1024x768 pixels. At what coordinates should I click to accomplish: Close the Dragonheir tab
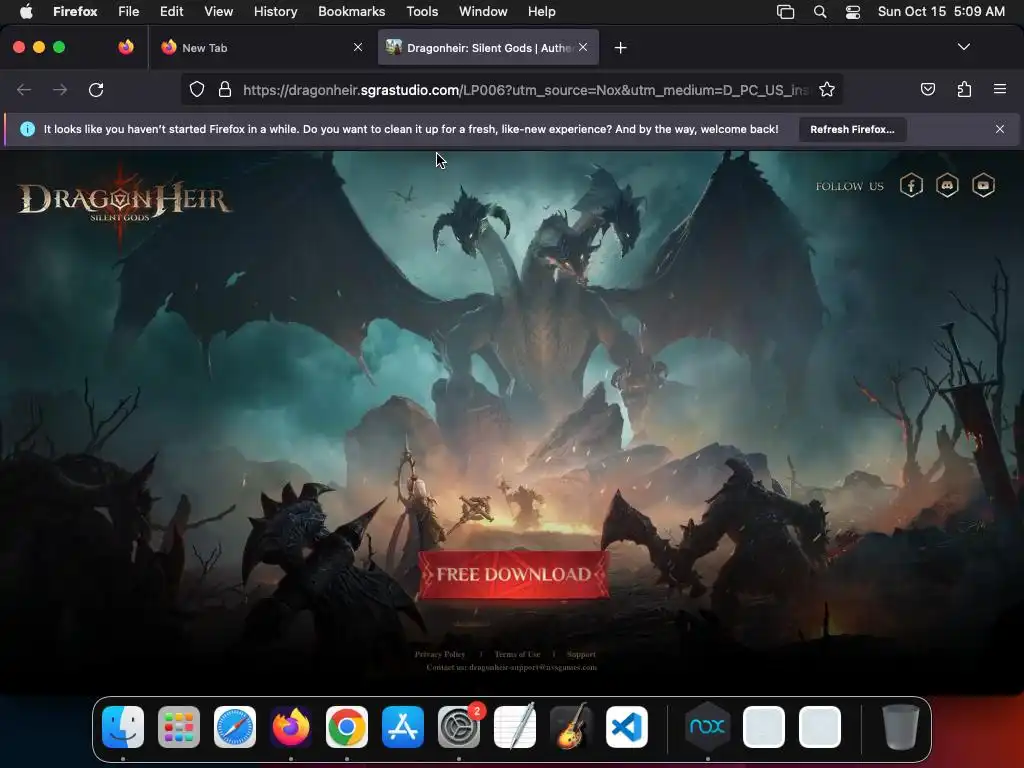(583, 47)
